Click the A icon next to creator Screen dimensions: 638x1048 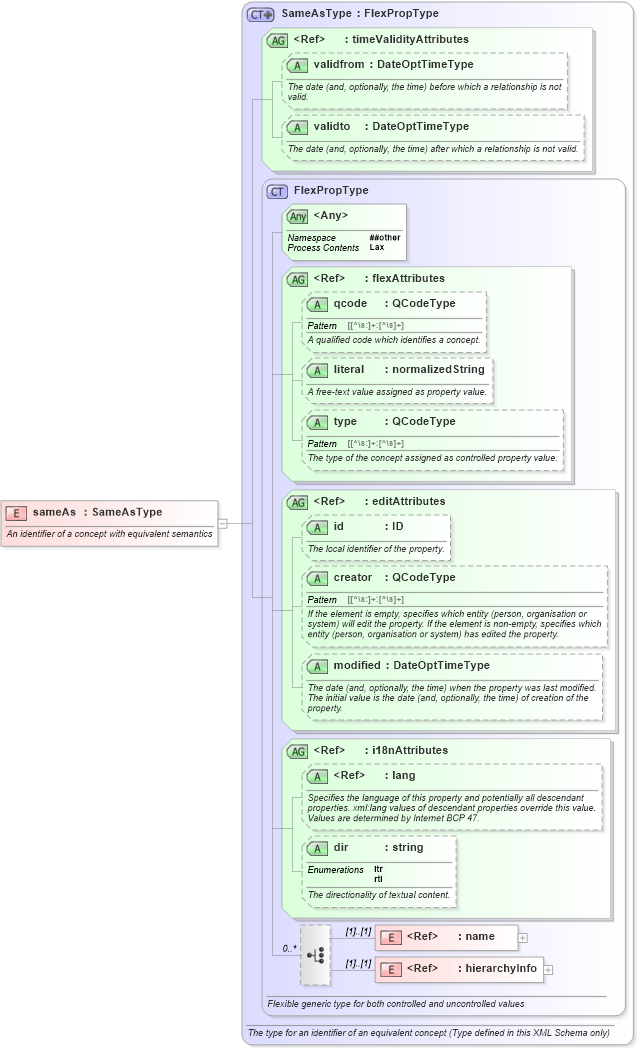point(317,579)
